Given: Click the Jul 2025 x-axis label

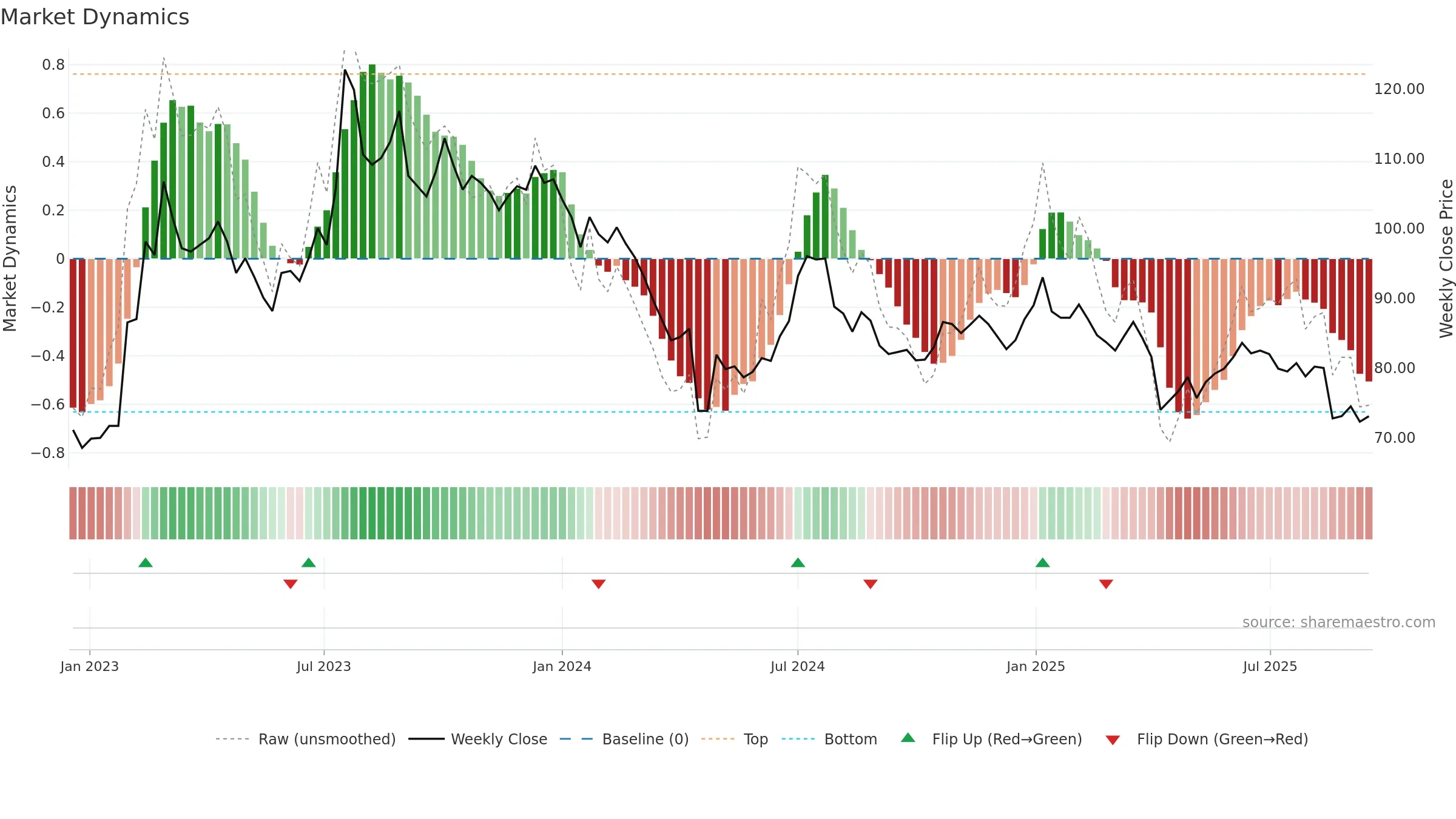Looking at the screenshot, I should [x=1270, y=666].
